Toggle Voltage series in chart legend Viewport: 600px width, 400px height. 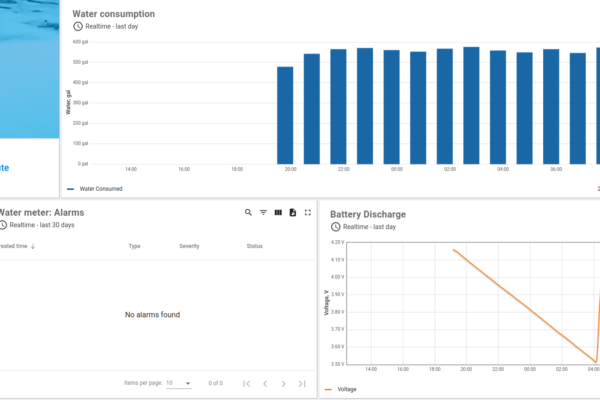[x=346, y=389]
